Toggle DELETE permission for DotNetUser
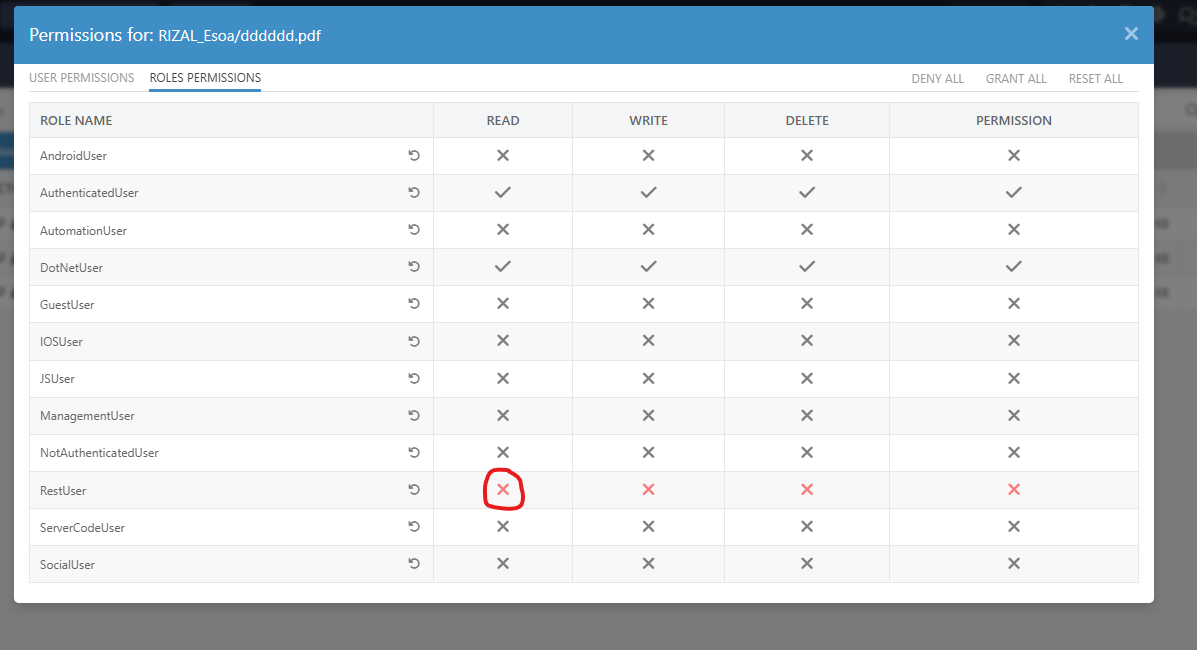Viewport: 1197px width, 650px height. point(807,267)
